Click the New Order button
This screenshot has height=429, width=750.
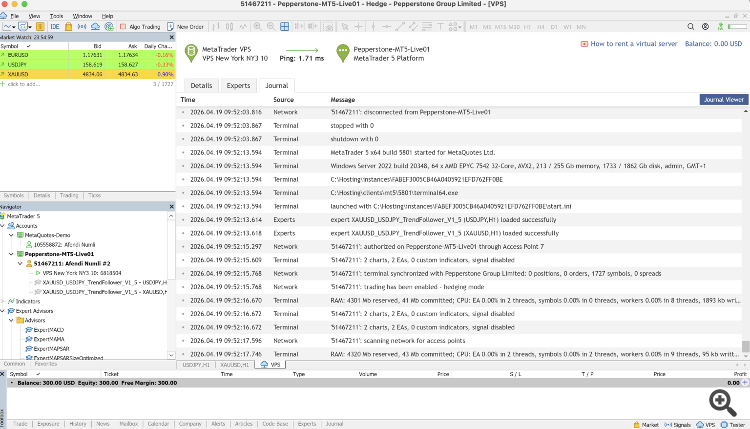[185, 27]
